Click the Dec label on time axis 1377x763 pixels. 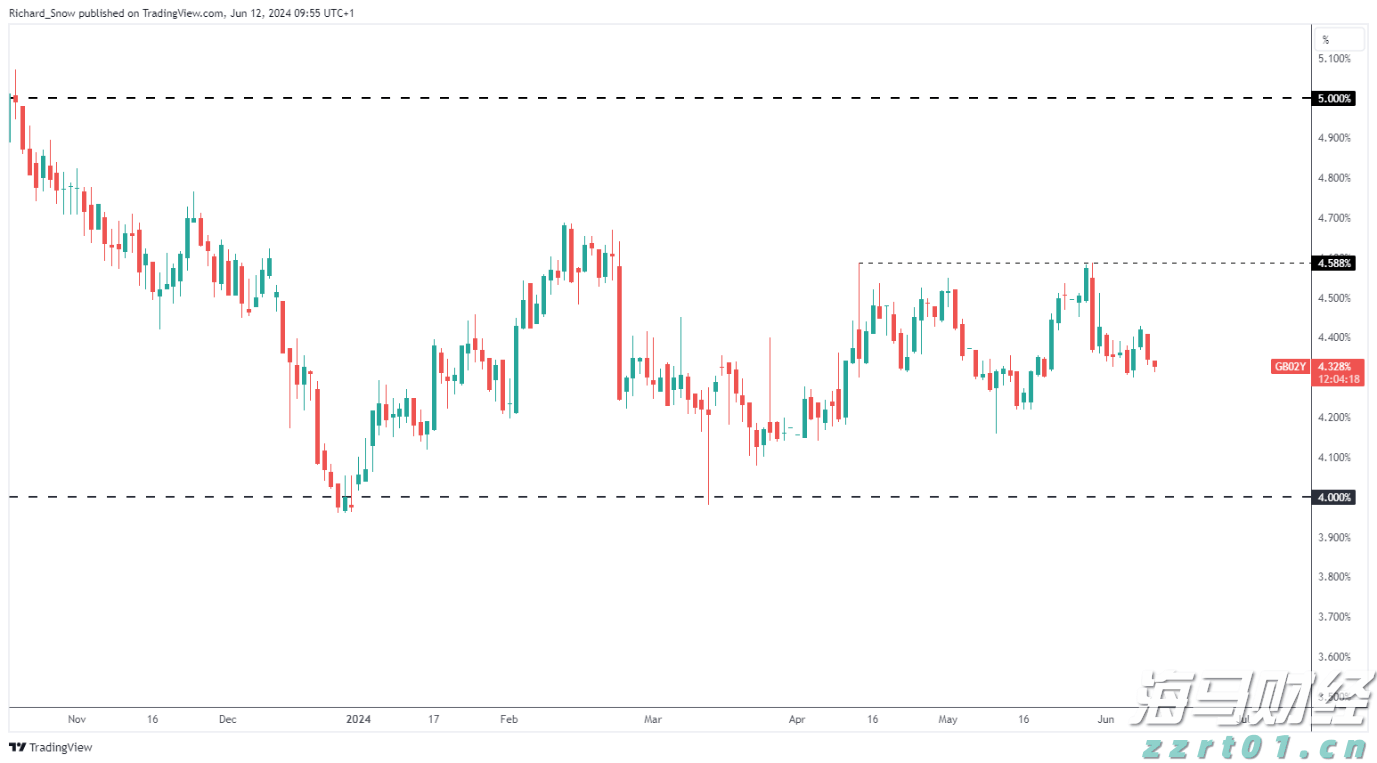[227, 719]
